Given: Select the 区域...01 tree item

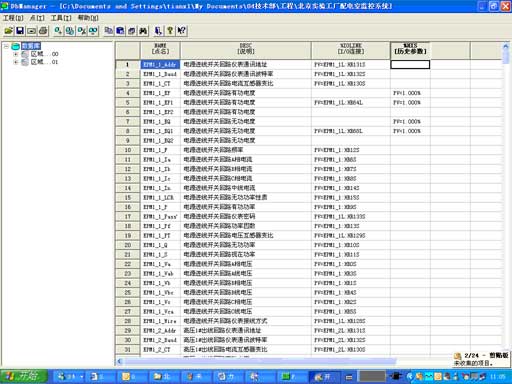Looking at the screenshot, I should click(x=44, y=62).
